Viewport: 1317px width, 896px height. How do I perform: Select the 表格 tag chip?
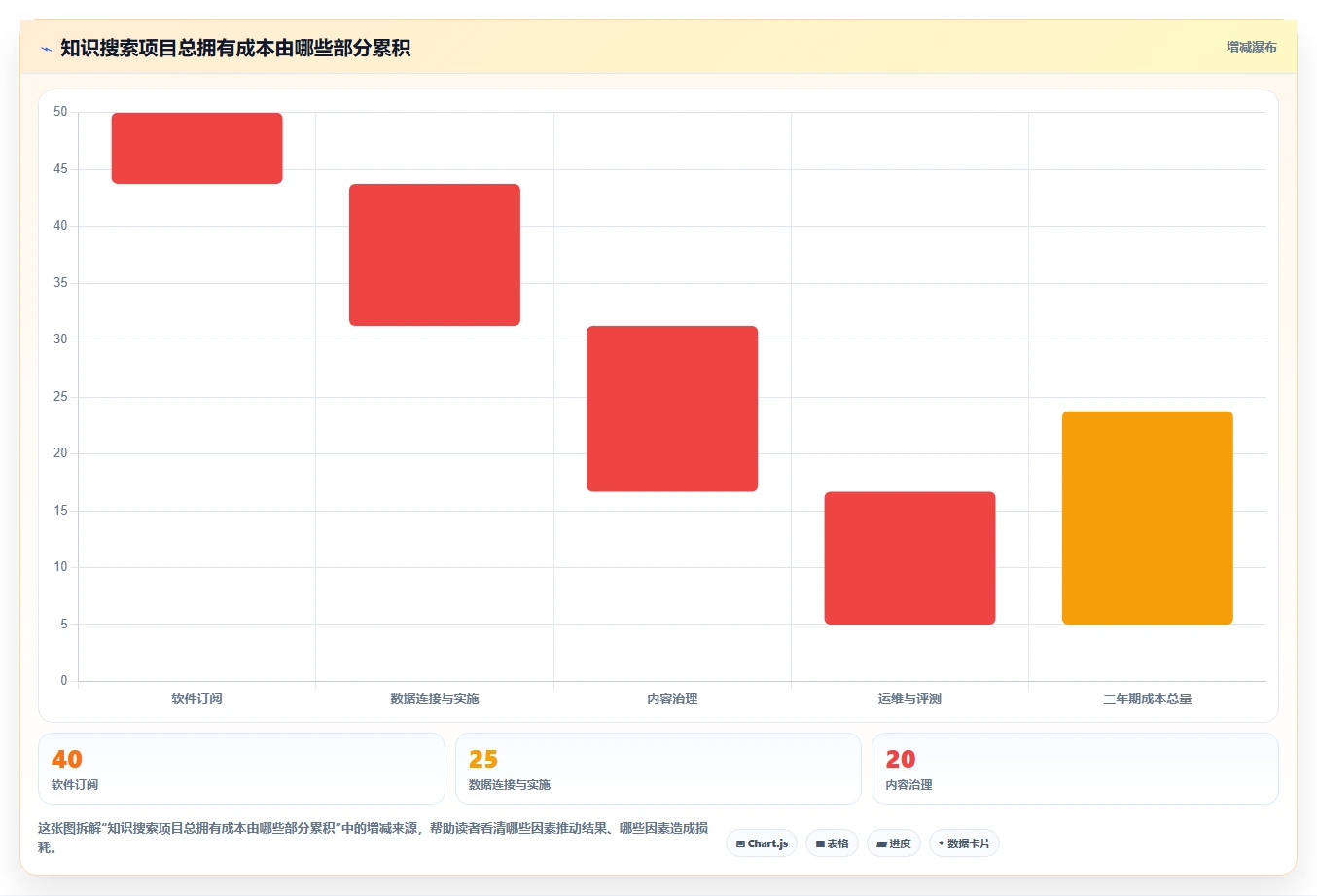coord(832,843)
